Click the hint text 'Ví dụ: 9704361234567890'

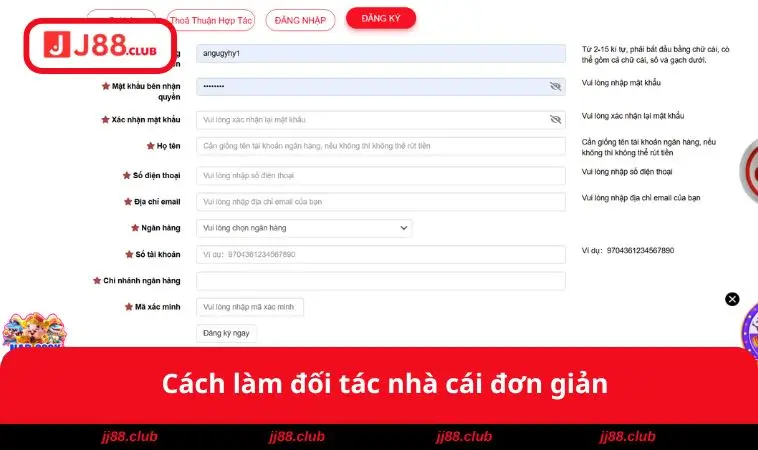(x=627, y=250)
